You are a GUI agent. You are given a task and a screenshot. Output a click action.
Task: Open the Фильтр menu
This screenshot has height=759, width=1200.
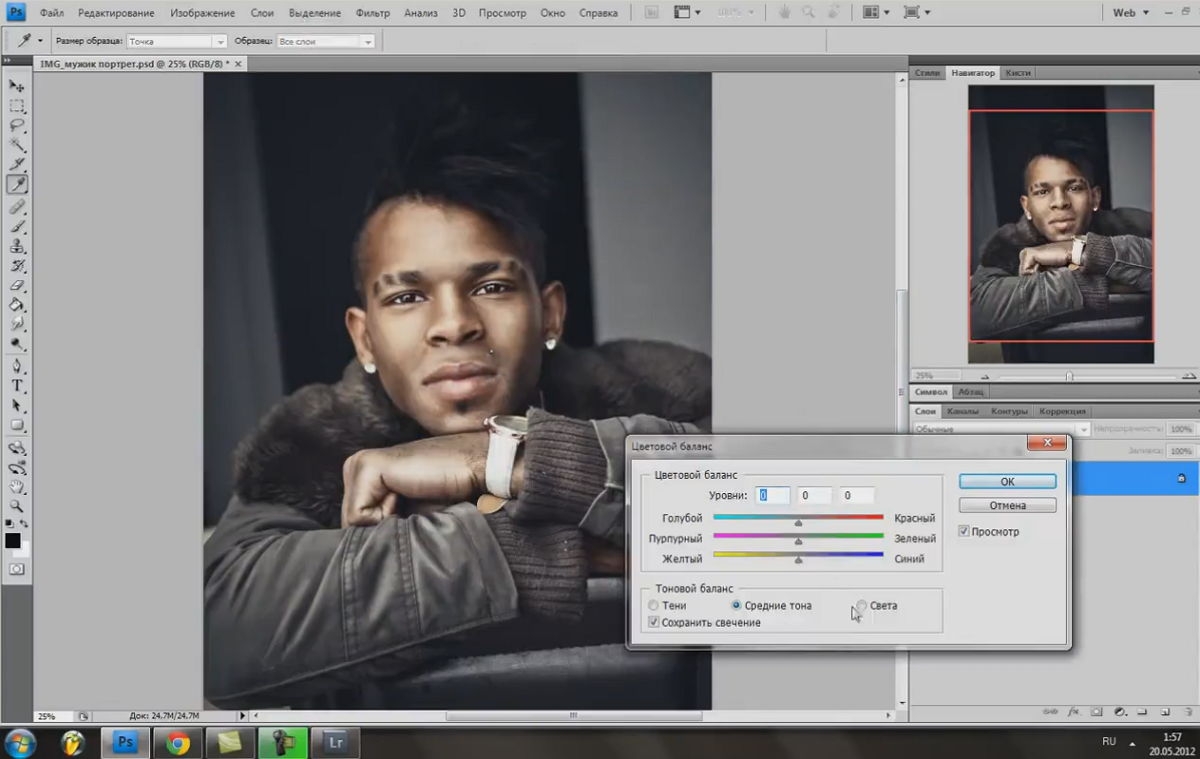373,13
